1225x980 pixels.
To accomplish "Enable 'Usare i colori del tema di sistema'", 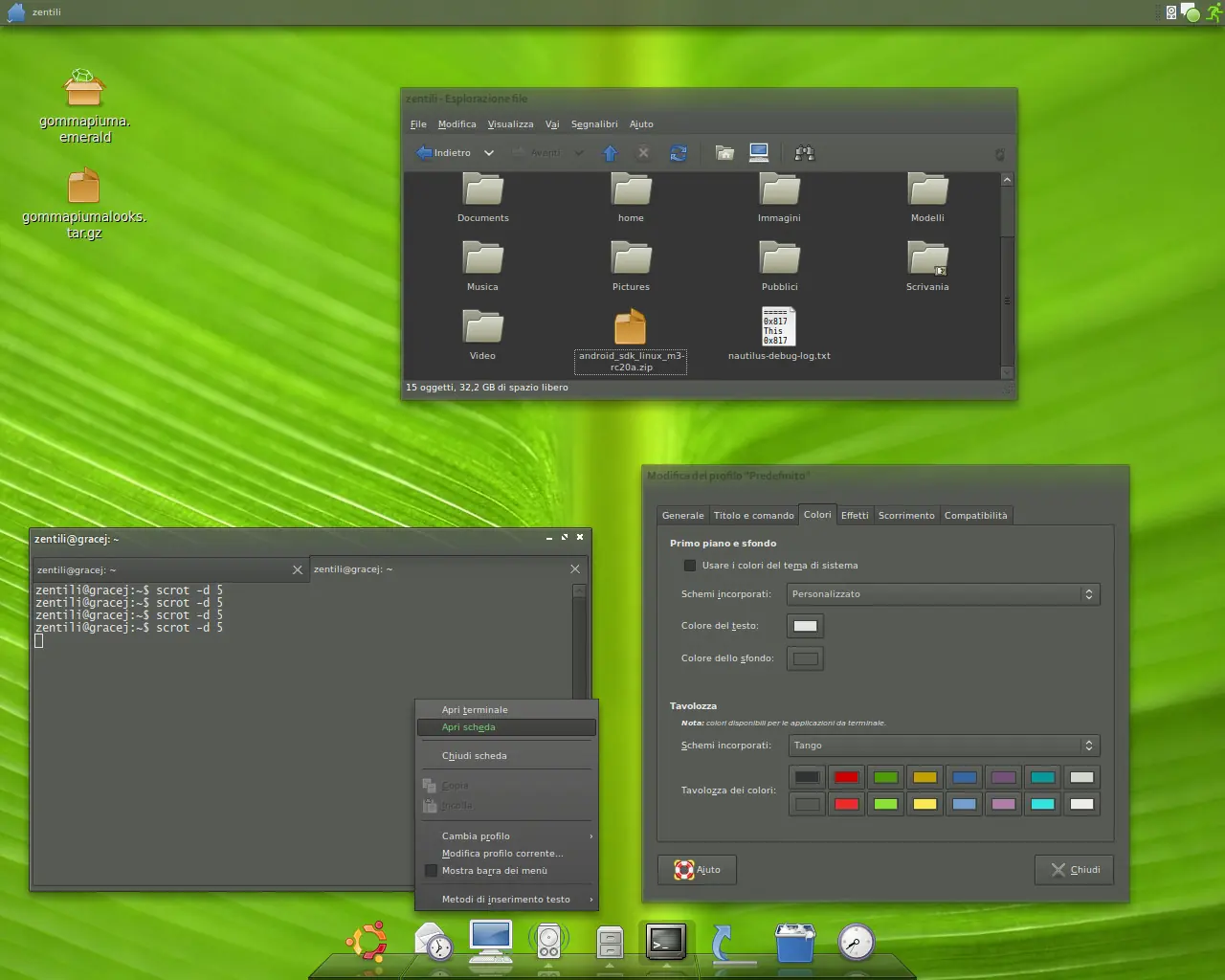I will click(690, 566).
